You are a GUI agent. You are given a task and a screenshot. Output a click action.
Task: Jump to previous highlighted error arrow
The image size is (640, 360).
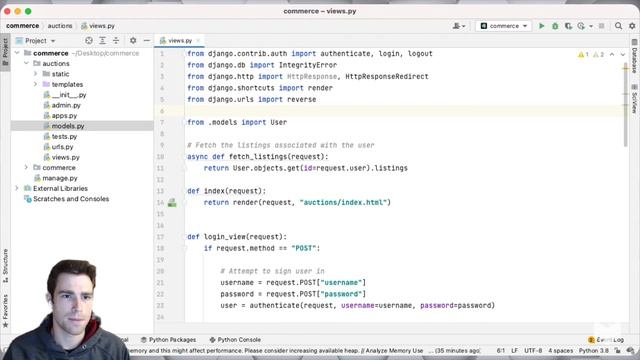[612, 54]
